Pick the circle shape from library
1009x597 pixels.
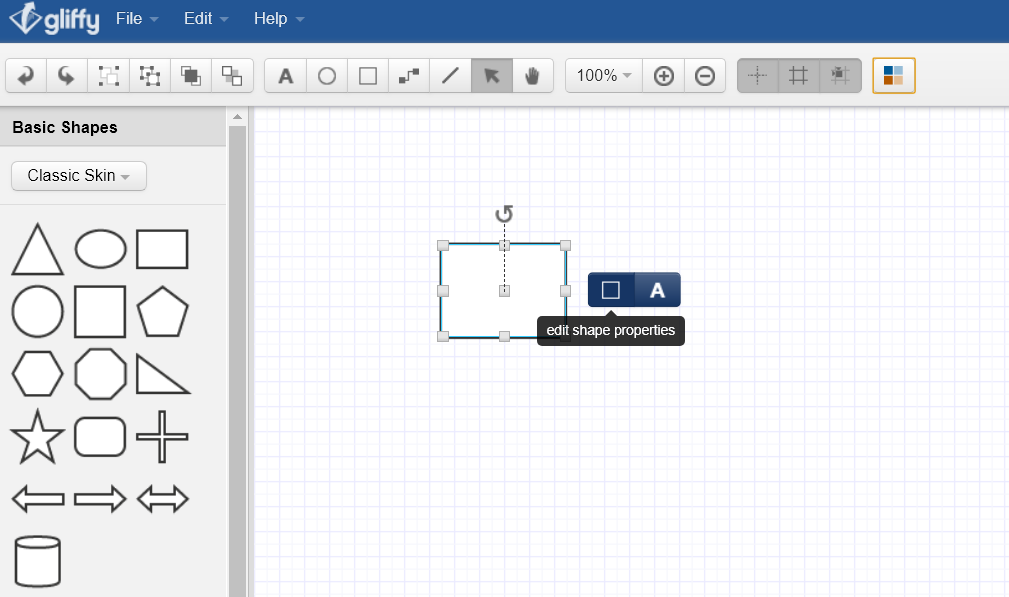tap(37, 312)
